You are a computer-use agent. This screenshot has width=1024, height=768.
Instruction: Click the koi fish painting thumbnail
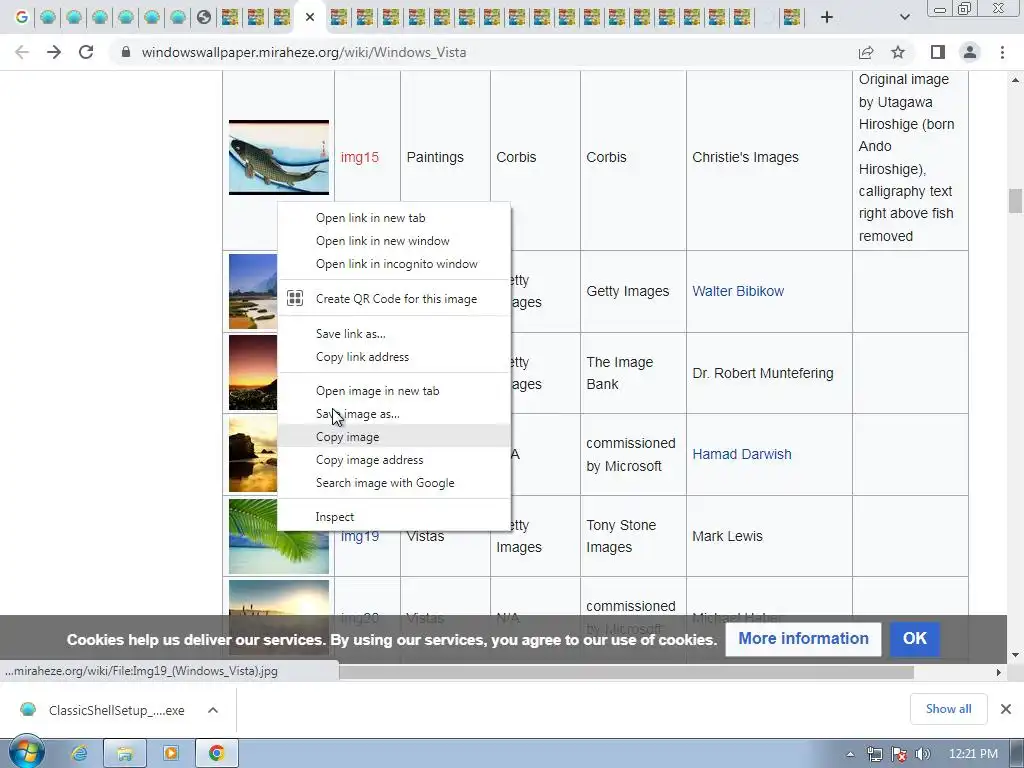[x=279, y=157]
